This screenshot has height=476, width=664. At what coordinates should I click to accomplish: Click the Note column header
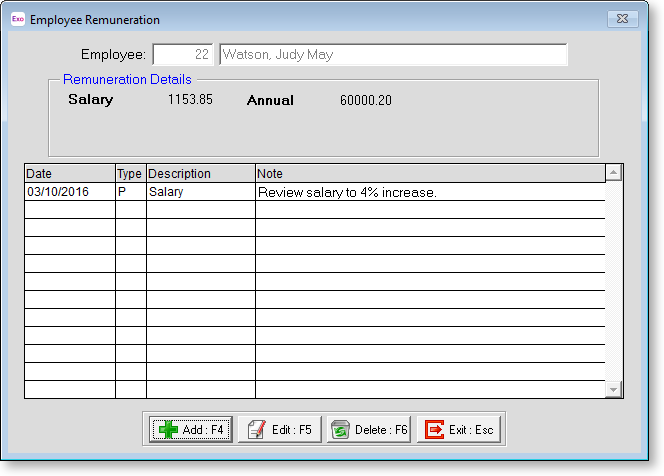click(430, 174)
